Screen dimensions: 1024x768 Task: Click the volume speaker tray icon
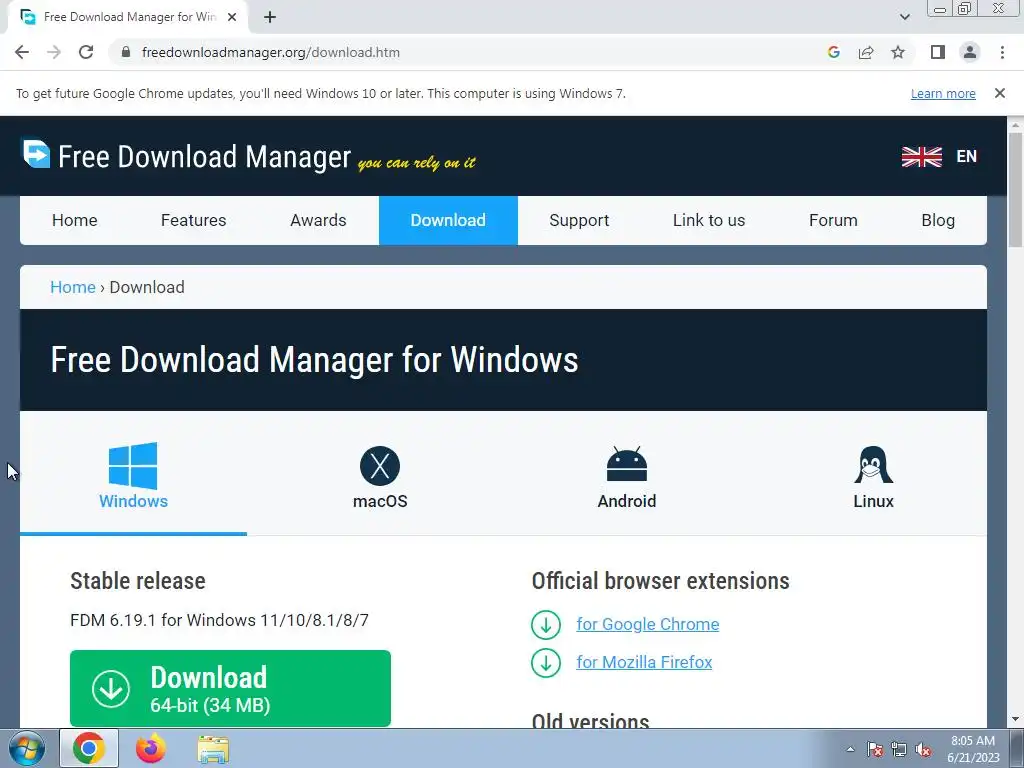click(x=923, y=750)
